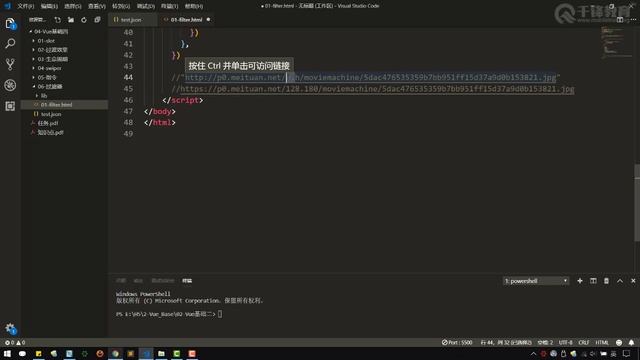Viewport: 640px width, 360px height.
Task: Split the editor to the right
Action: [620, 20]
